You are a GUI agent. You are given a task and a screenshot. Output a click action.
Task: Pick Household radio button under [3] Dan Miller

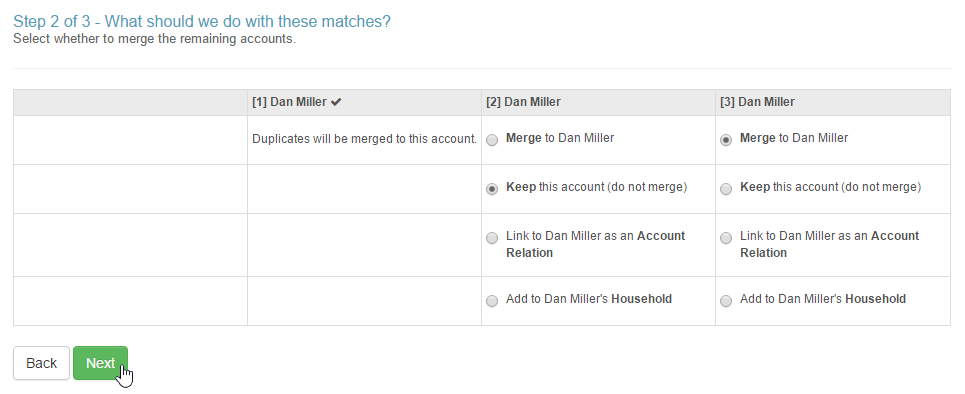726,301
